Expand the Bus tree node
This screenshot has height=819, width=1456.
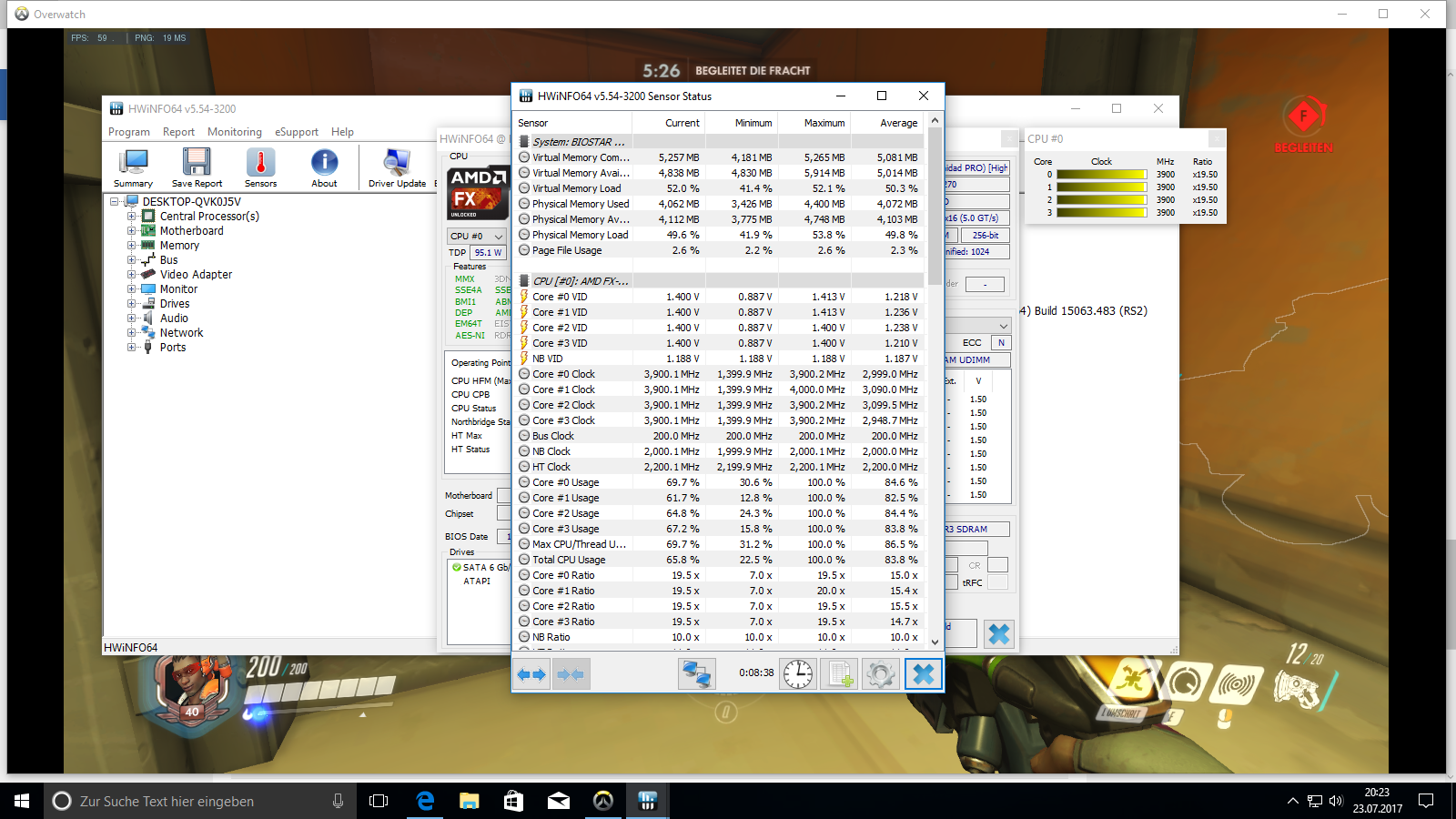coord(132,260)
